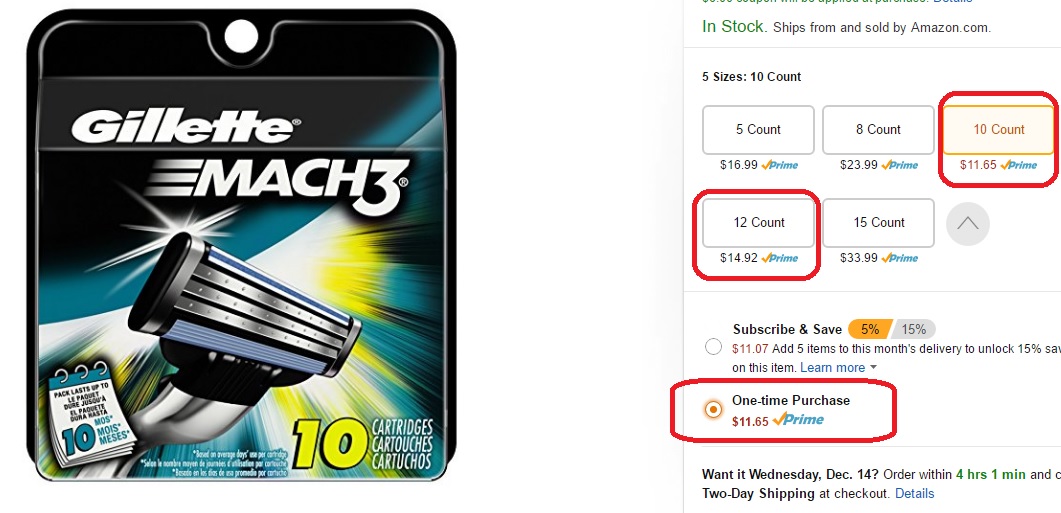Click the orange 5% savings badge
The width and height of the screenshot is (1061, 513).
pyautogui.click(x=869, y=329)
